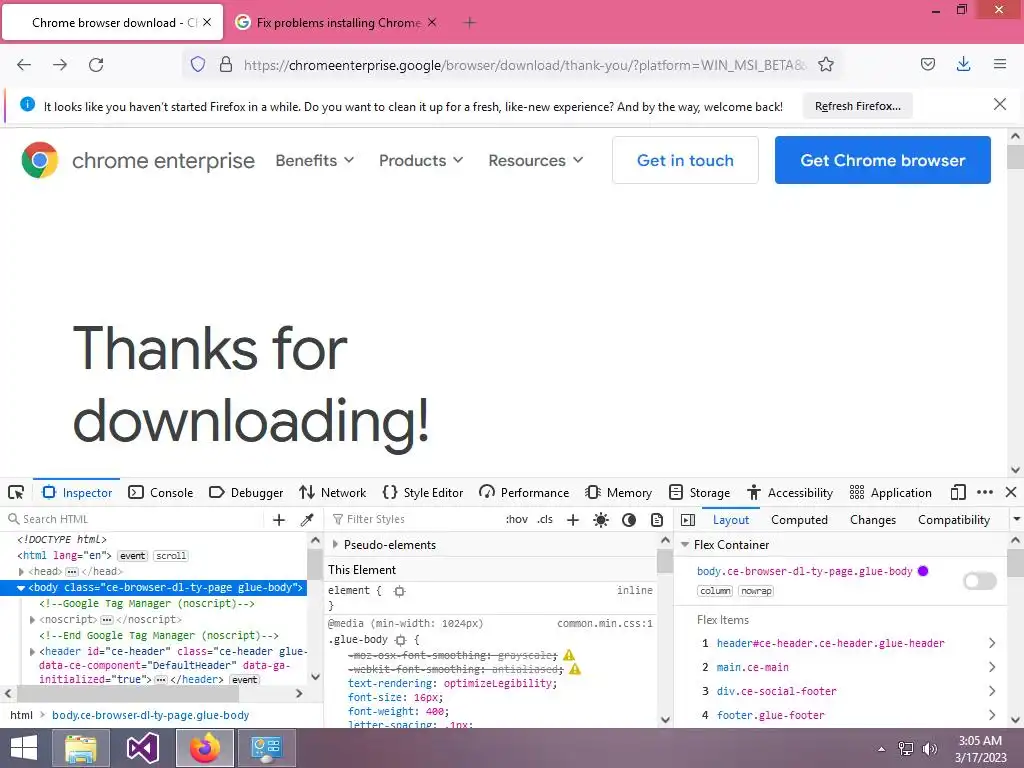Open the Products dropdown menu
Image resolution: width=1024 pixels, height=768 pixels.
421,160
